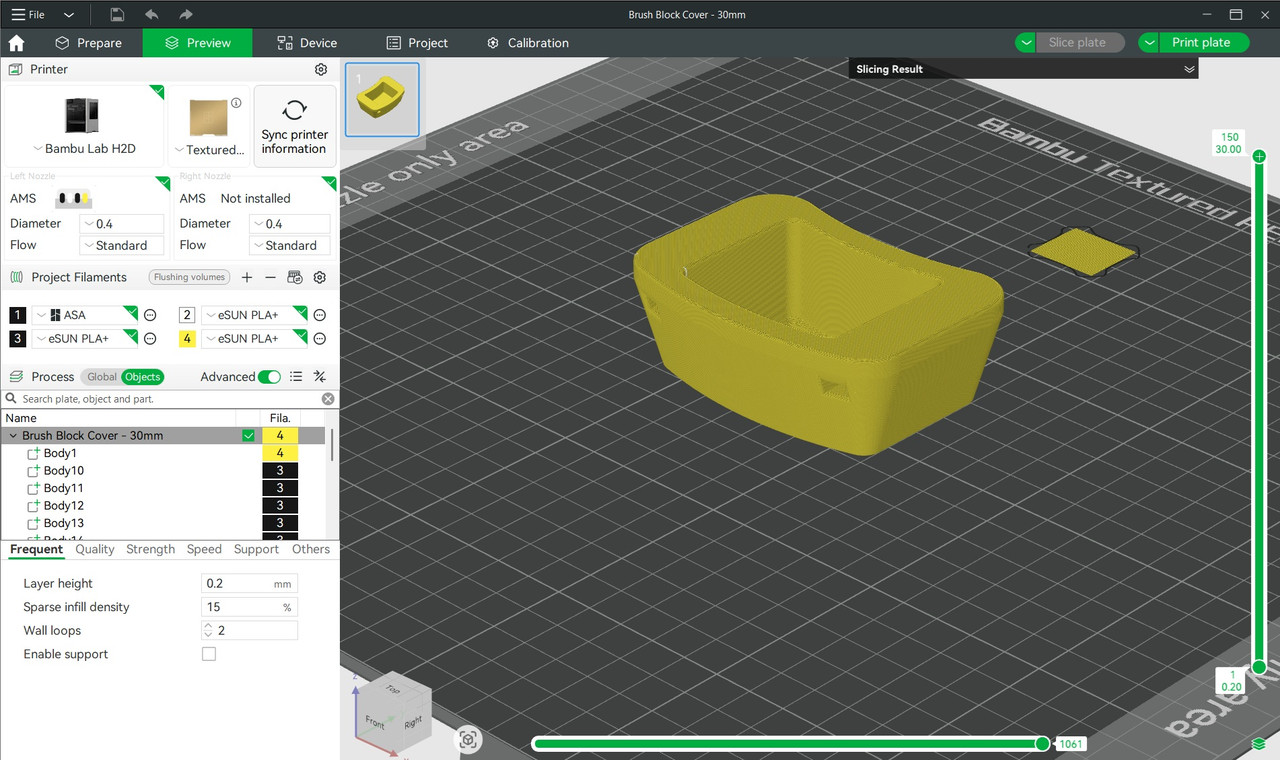Remove a project filament with minus icon
The height and width of the screenshot is (760, 1280).
(x=270, y=277)
